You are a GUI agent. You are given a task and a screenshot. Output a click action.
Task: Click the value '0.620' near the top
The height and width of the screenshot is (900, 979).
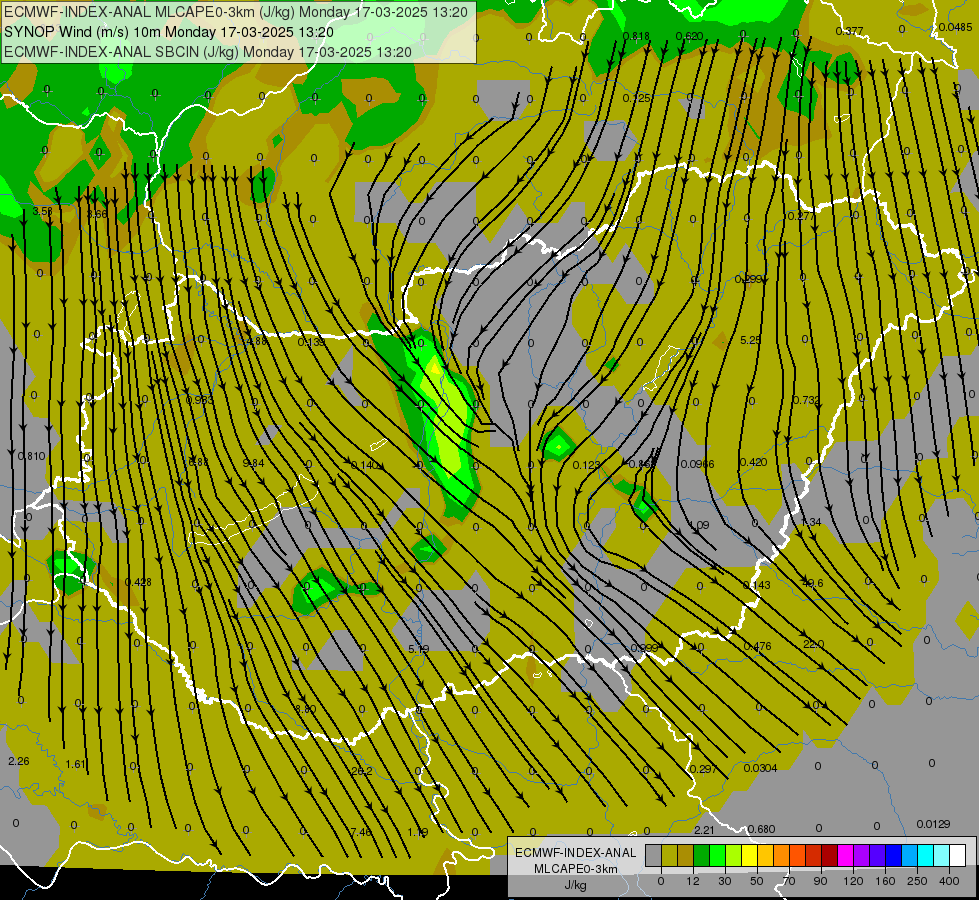(x=689, y=36)
